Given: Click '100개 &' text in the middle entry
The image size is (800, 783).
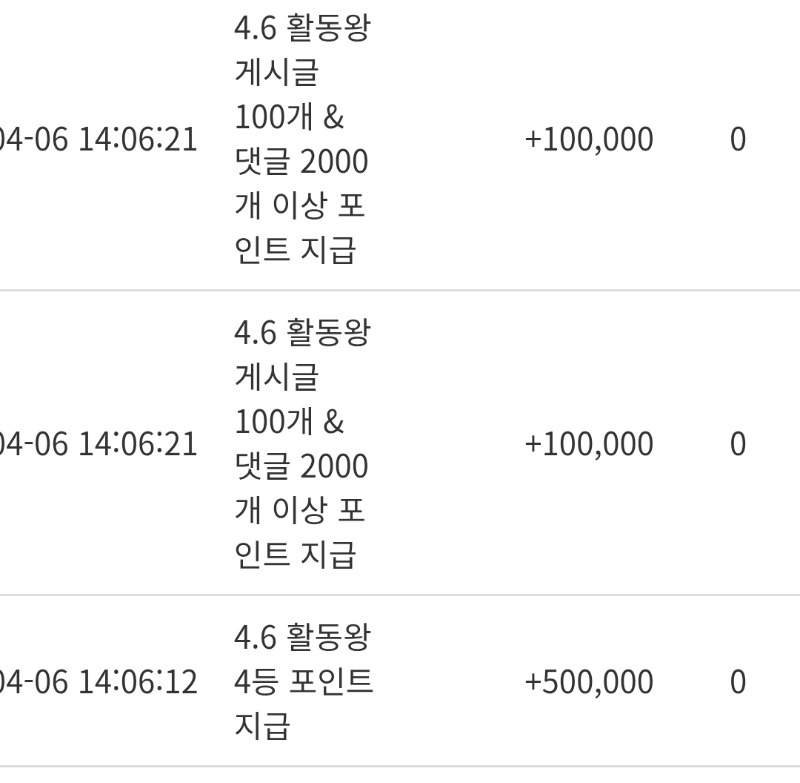Looking at the screenshot, I should pos(289,422).
